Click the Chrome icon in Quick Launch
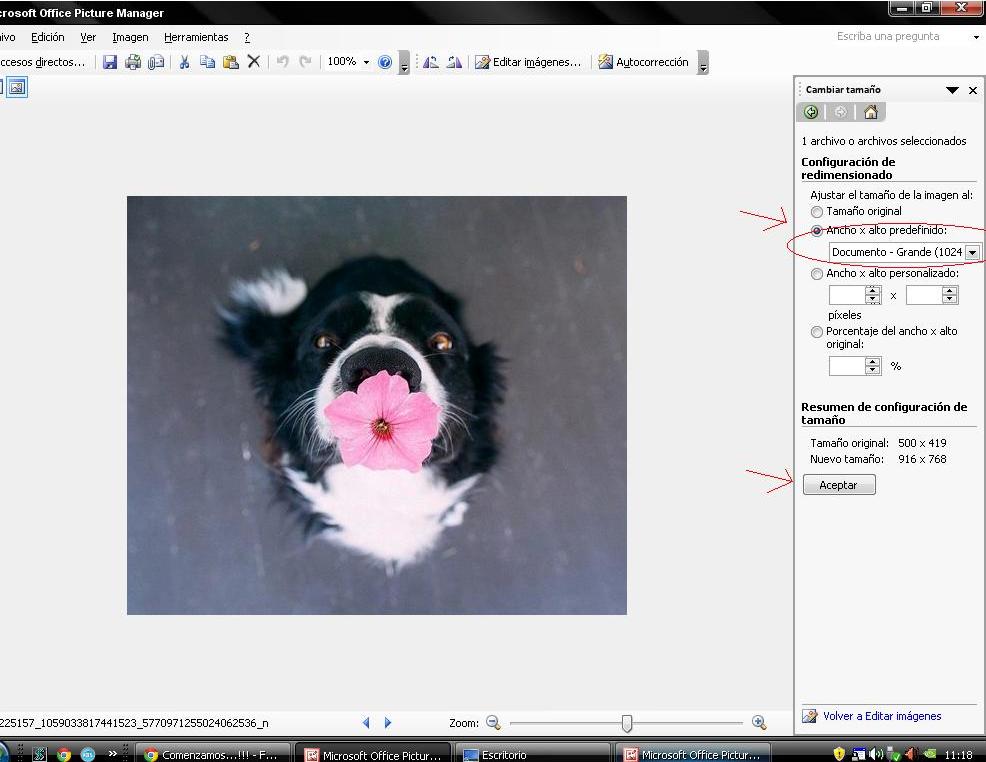Screen dimensions: 986x762 coord(64,754)
